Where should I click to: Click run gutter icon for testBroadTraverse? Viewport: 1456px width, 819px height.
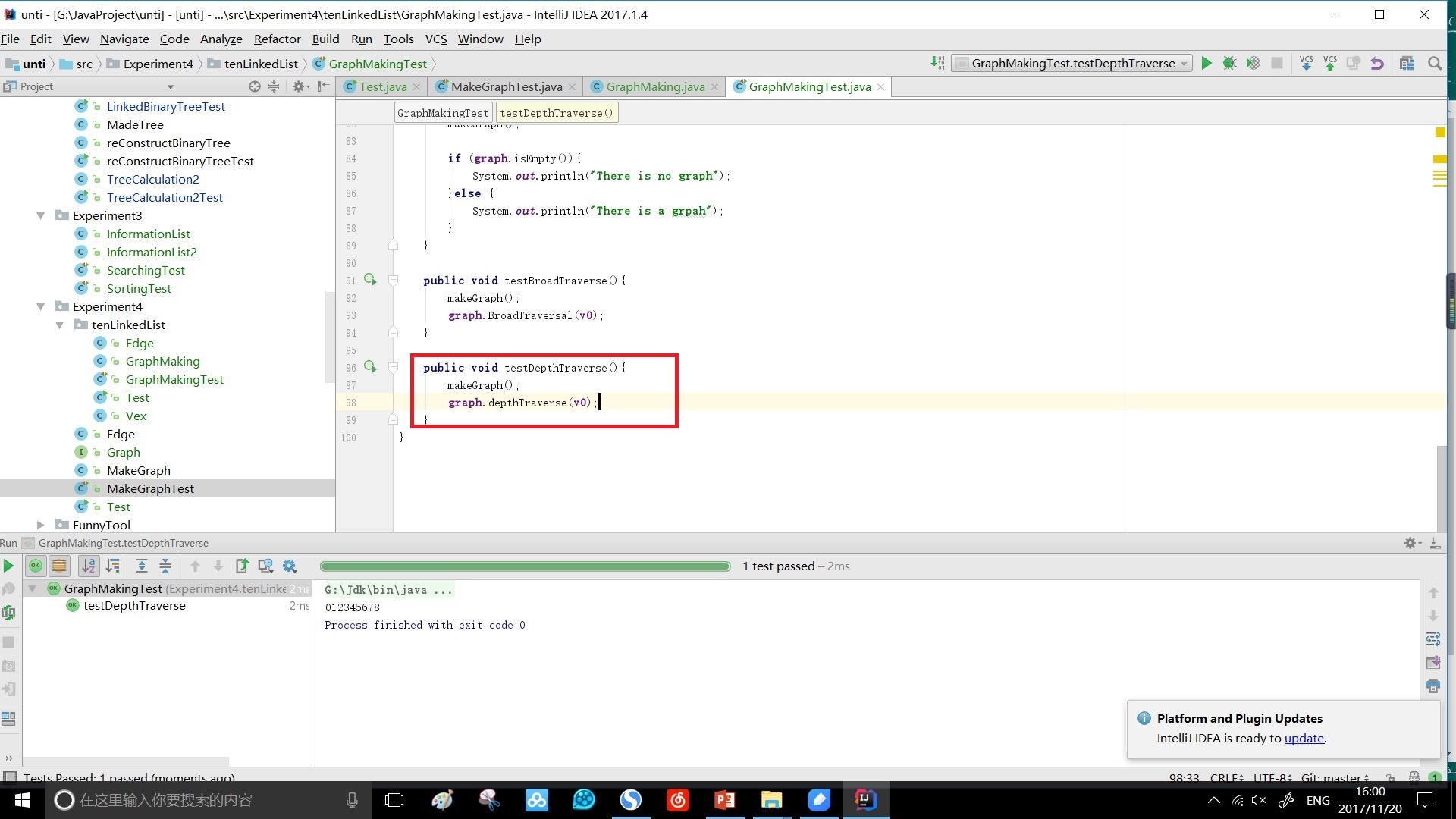(x=370, y=280)
